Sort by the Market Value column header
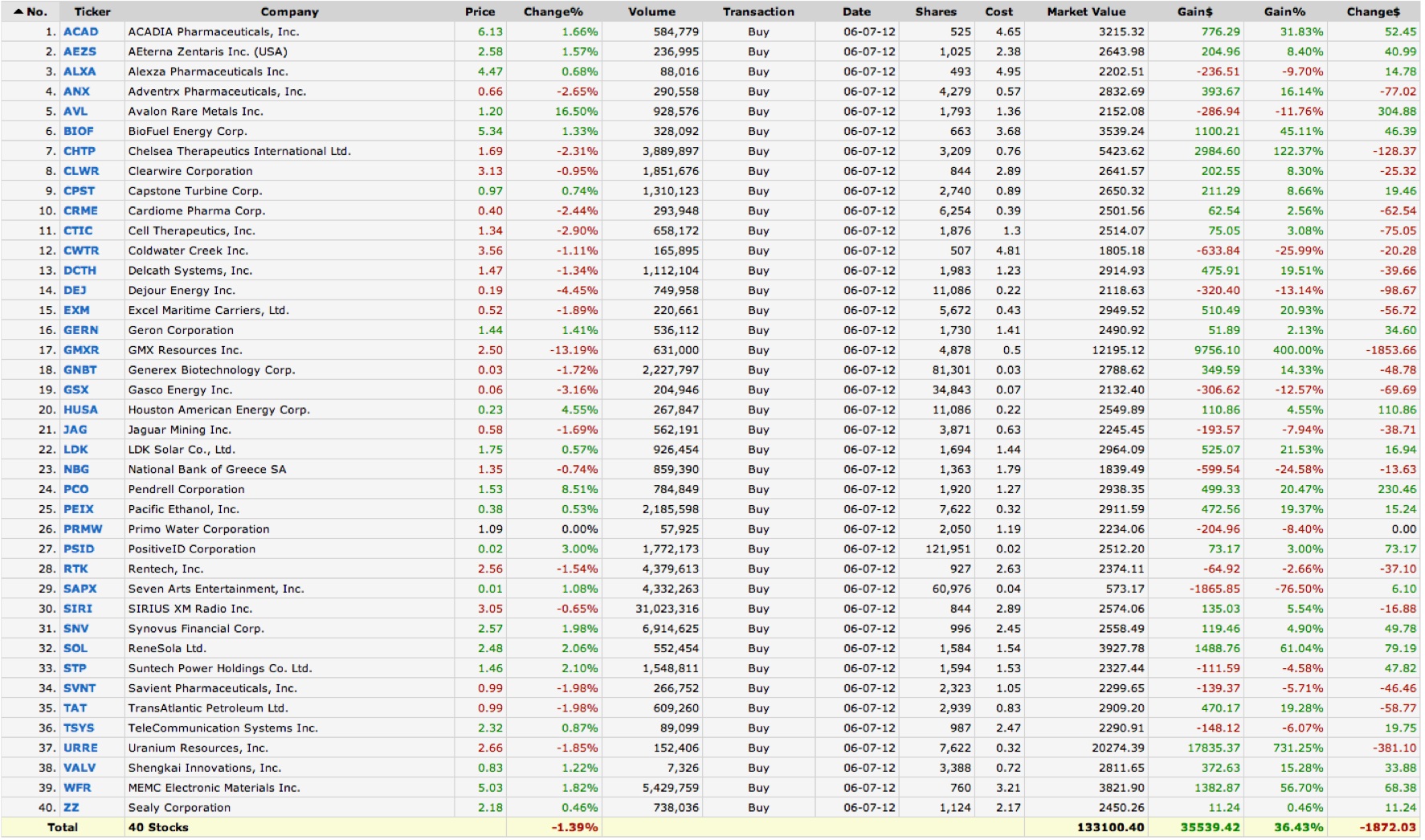The height and width of the screenshot is (840, 1425). (x=1086, y=11)
